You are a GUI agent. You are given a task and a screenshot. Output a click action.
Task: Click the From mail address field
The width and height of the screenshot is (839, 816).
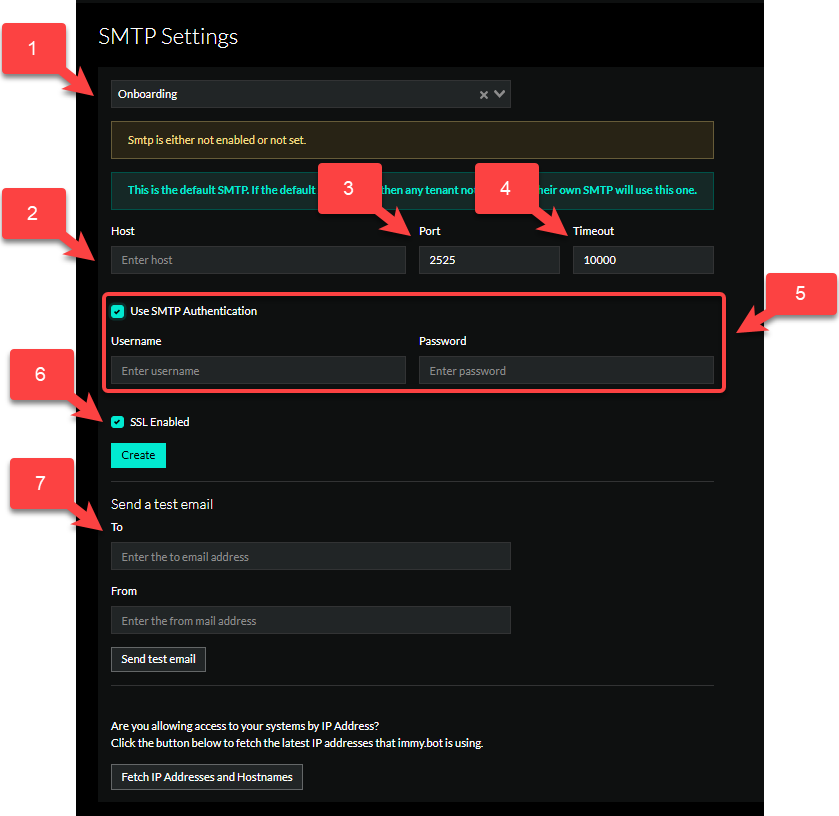tap(310, 620)
